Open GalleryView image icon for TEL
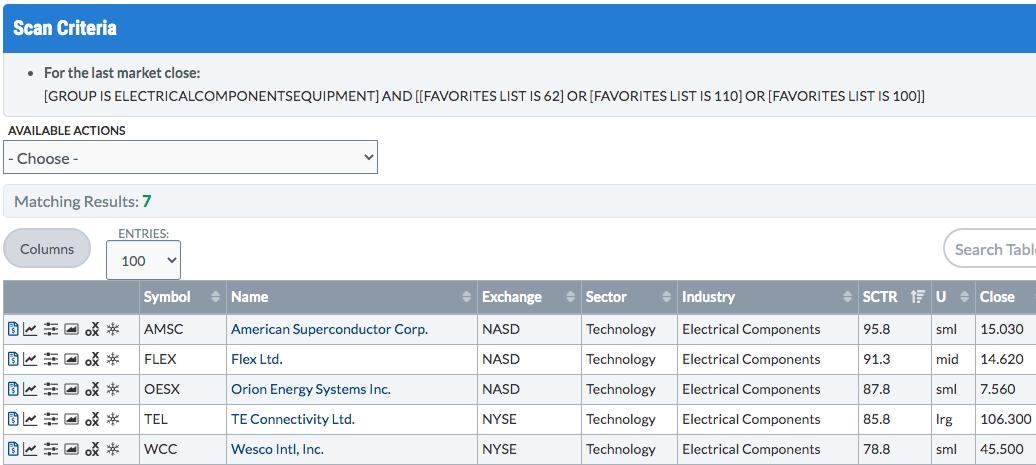The height and width of the screenshot is (465, 1036). click(71, 419)
